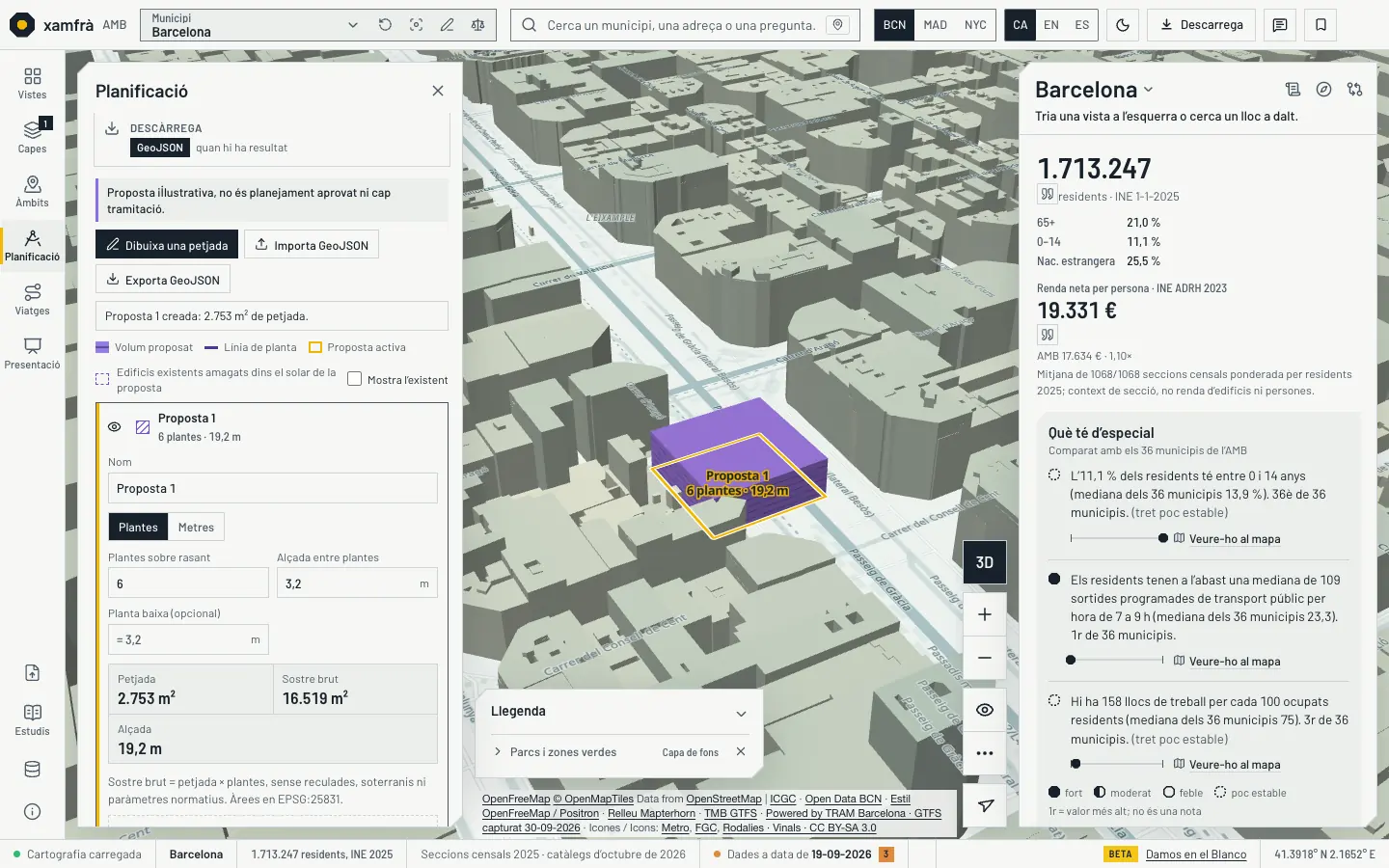Open the Presentació mode

pos(32,353)
